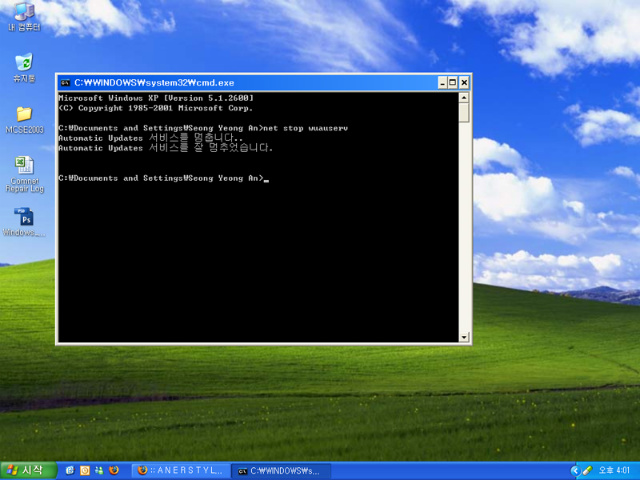The image size is (640, 480).
Task: Click the last command prompt line with cursor
Action: (164, 178)
